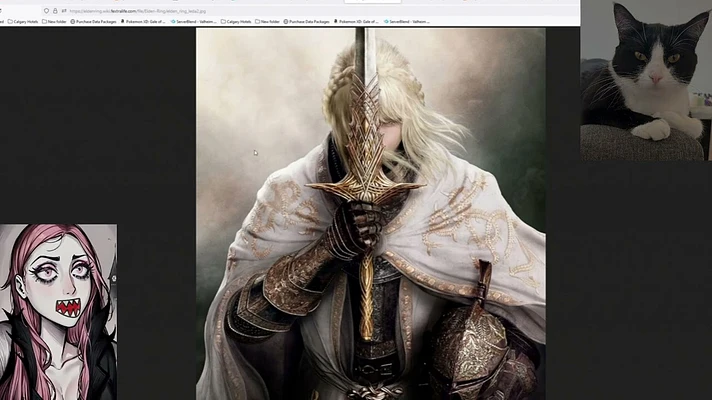Click the pink-haired avatar overlay image
This screenshot has width=712, height=400.
(58, 312)
